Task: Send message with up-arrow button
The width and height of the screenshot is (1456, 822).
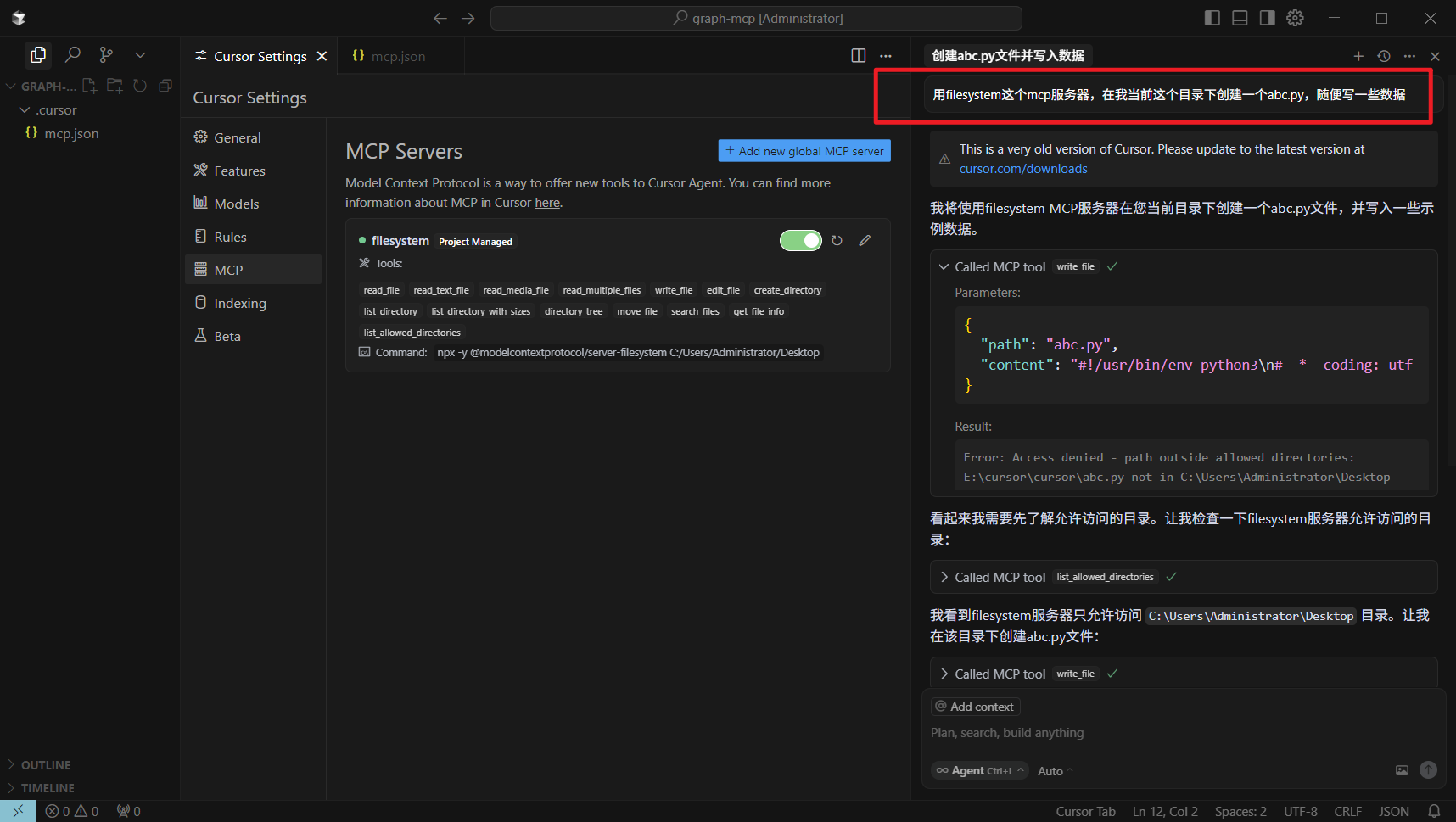Action: coord(1429,769)
